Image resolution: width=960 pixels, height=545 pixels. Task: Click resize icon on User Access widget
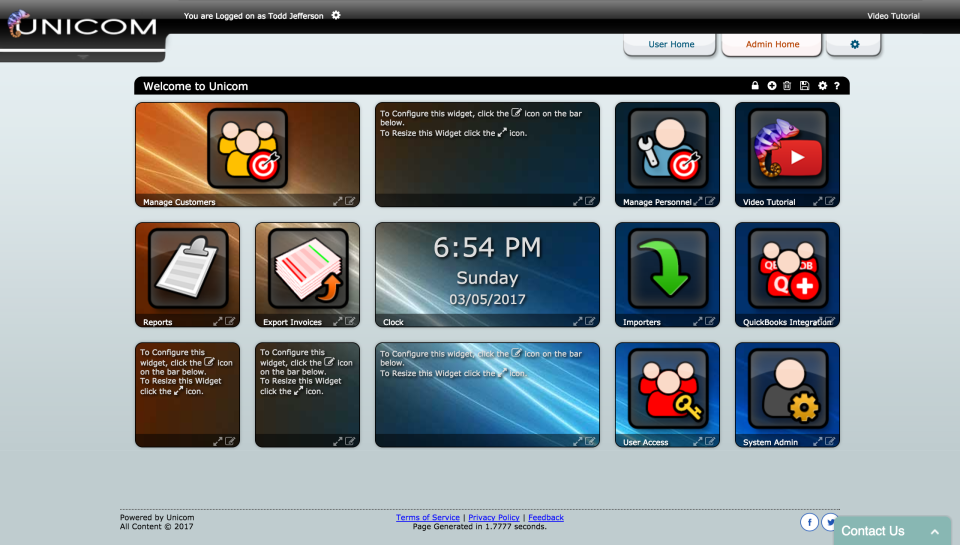tap(697, 441)
